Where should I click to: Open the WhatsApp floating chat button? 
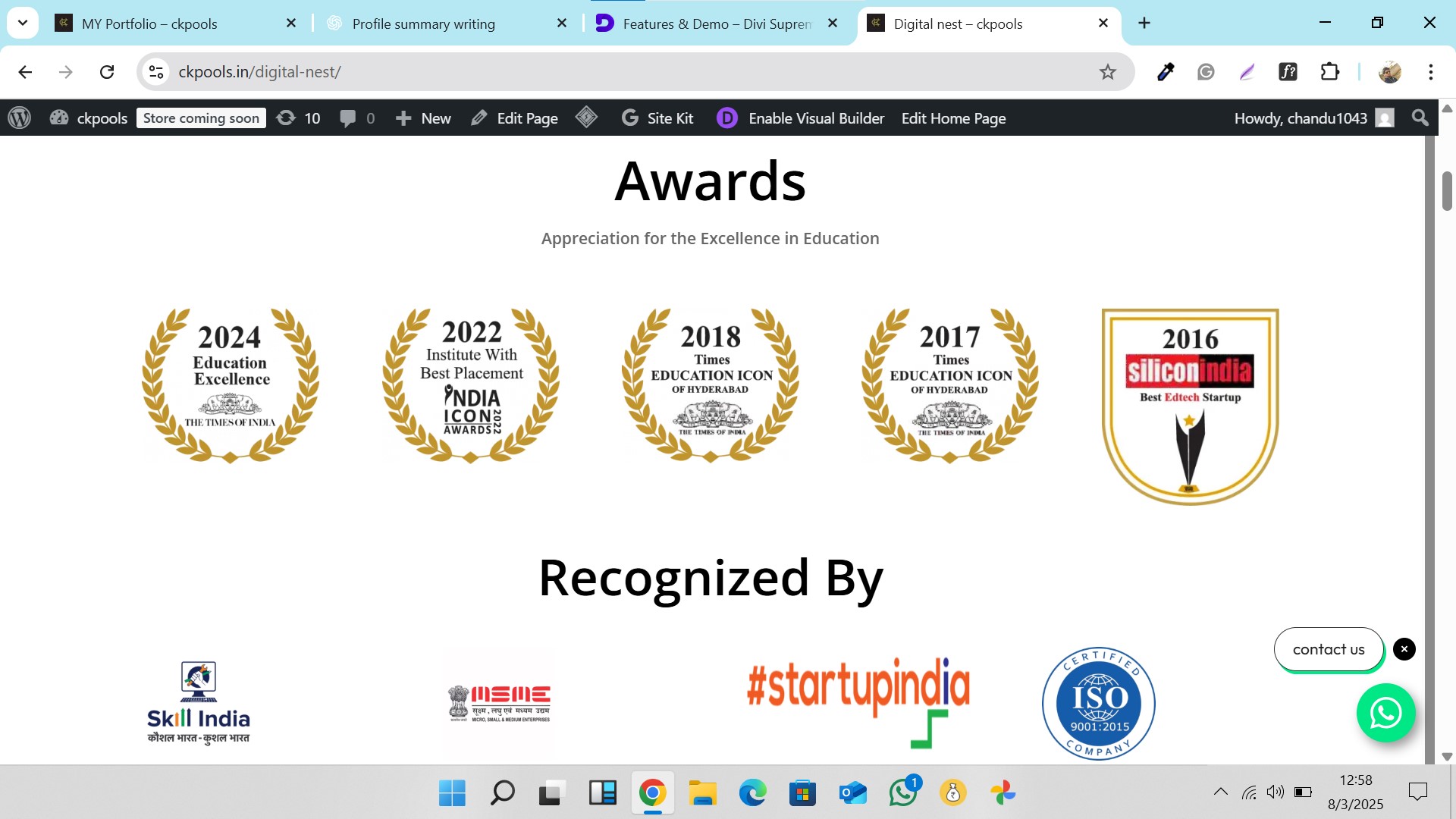tap(1385, 713)
